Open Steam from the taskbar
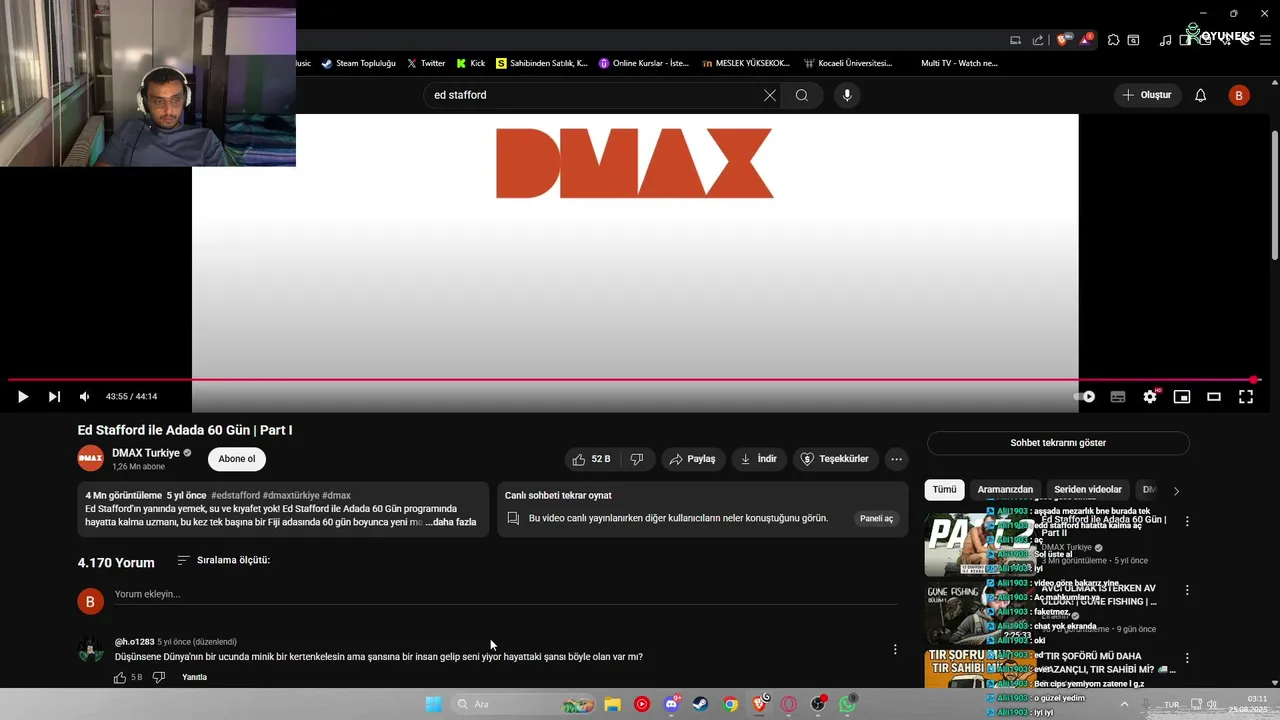 pyautogui.click(x=700, y=704)
